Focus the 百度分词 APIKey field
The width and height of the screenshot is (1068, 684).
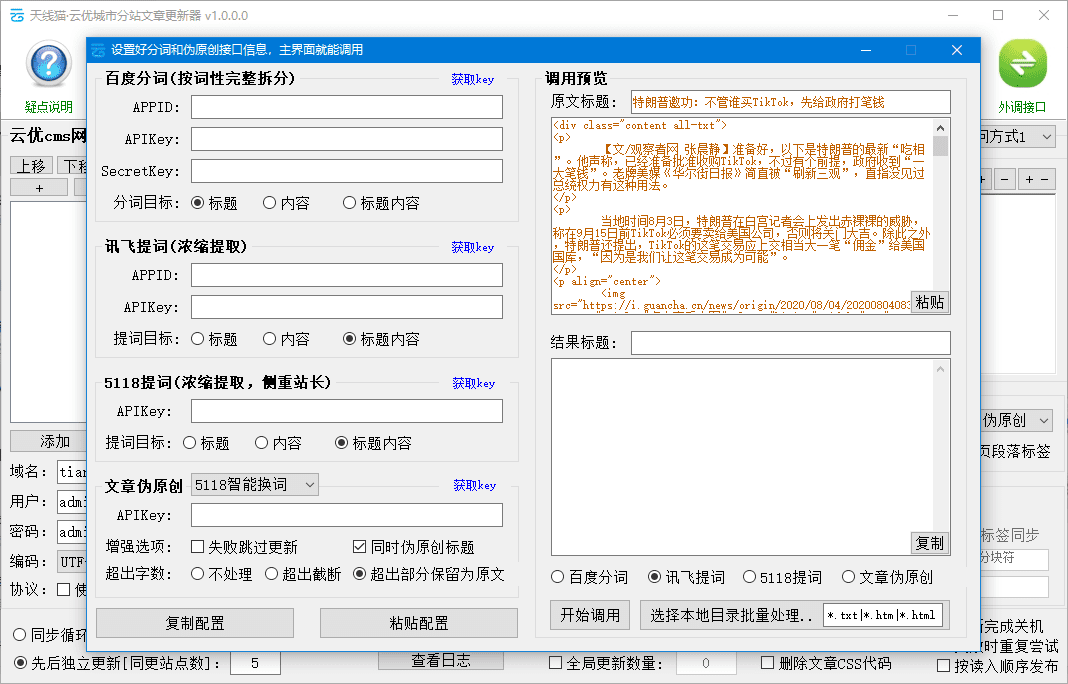(347, 139)
